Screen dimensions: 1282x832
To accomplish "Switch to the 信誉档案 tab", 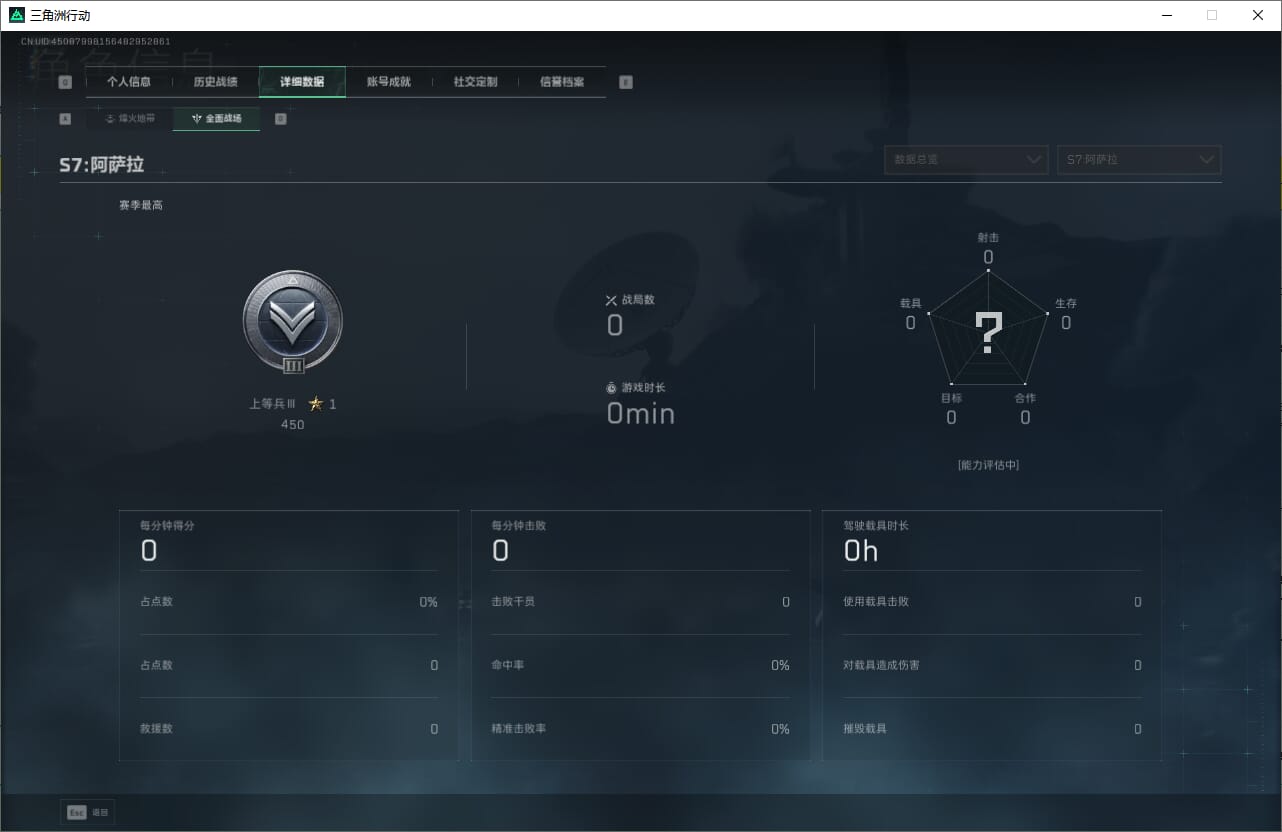I will pos(562,82).
